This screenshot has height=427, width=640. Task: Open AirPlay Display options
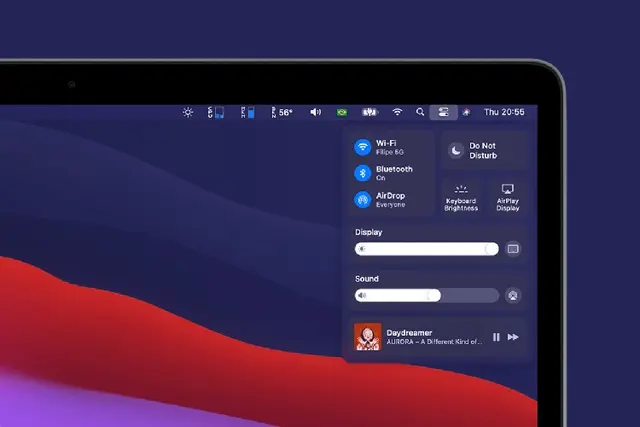coord(507,198)
